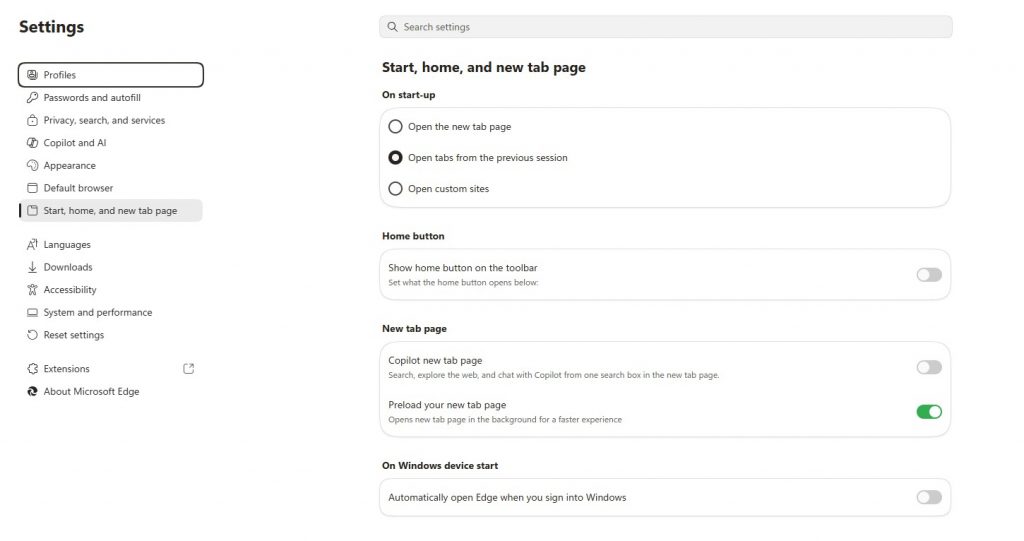This screenshot has height=541, width=1024.
Task: Click the external link icon beside Extensions
Action: click(x=189, y=369)
